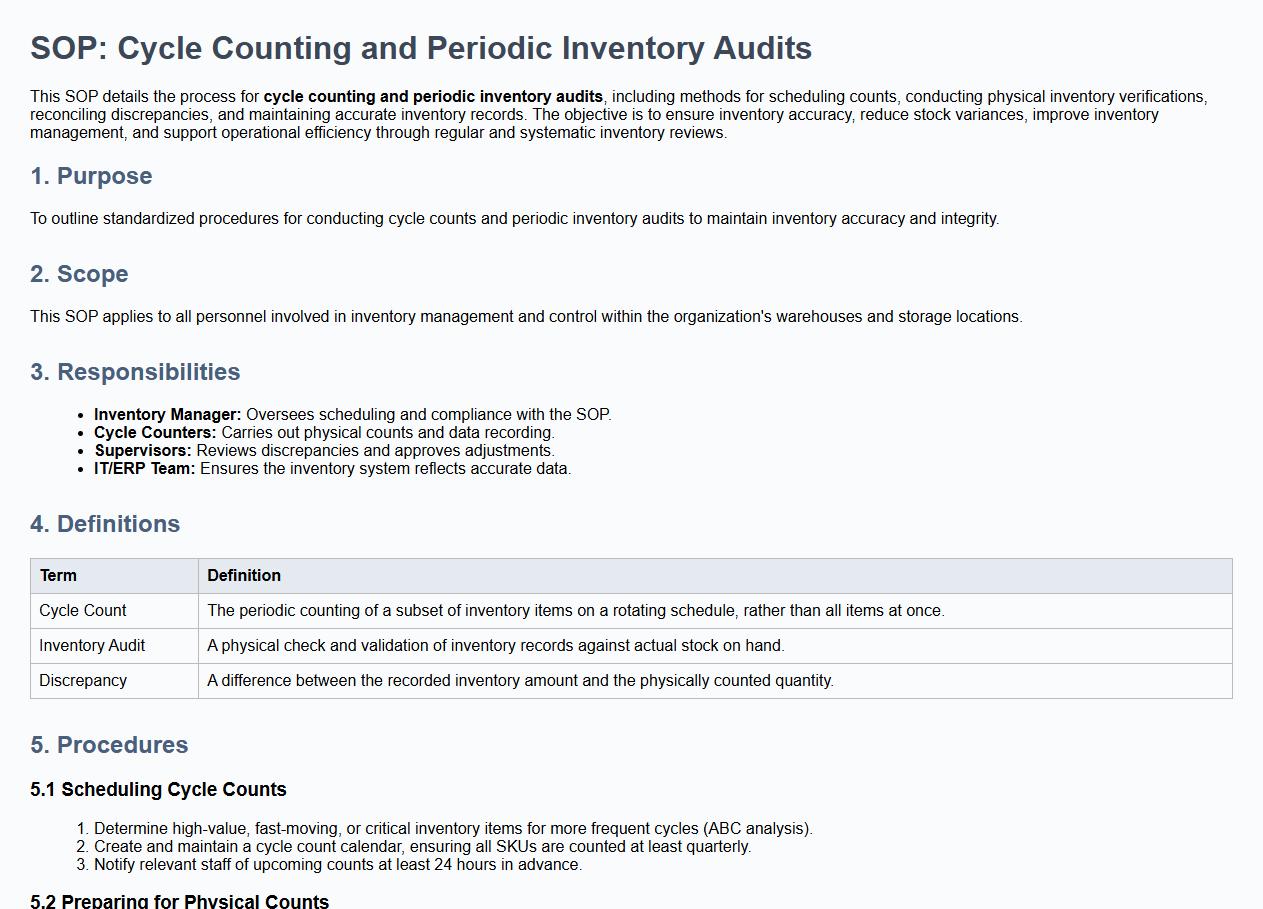Click the '5.2 Preparing for Physical Counts' subheading
Screen dimensions: 1263x909
point(179,900)
